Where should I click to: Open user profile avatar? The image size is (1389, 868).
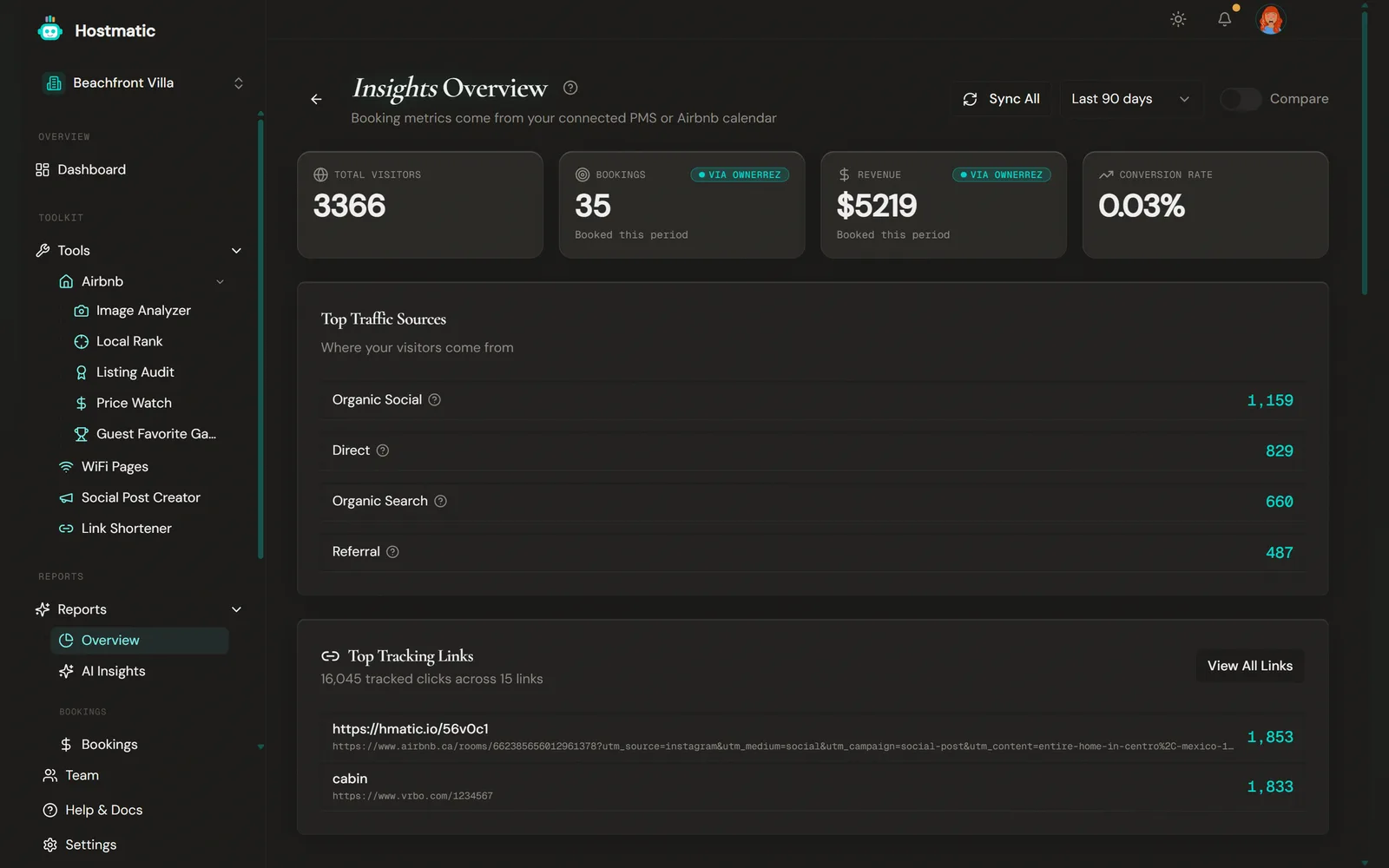click(1271, 19)
